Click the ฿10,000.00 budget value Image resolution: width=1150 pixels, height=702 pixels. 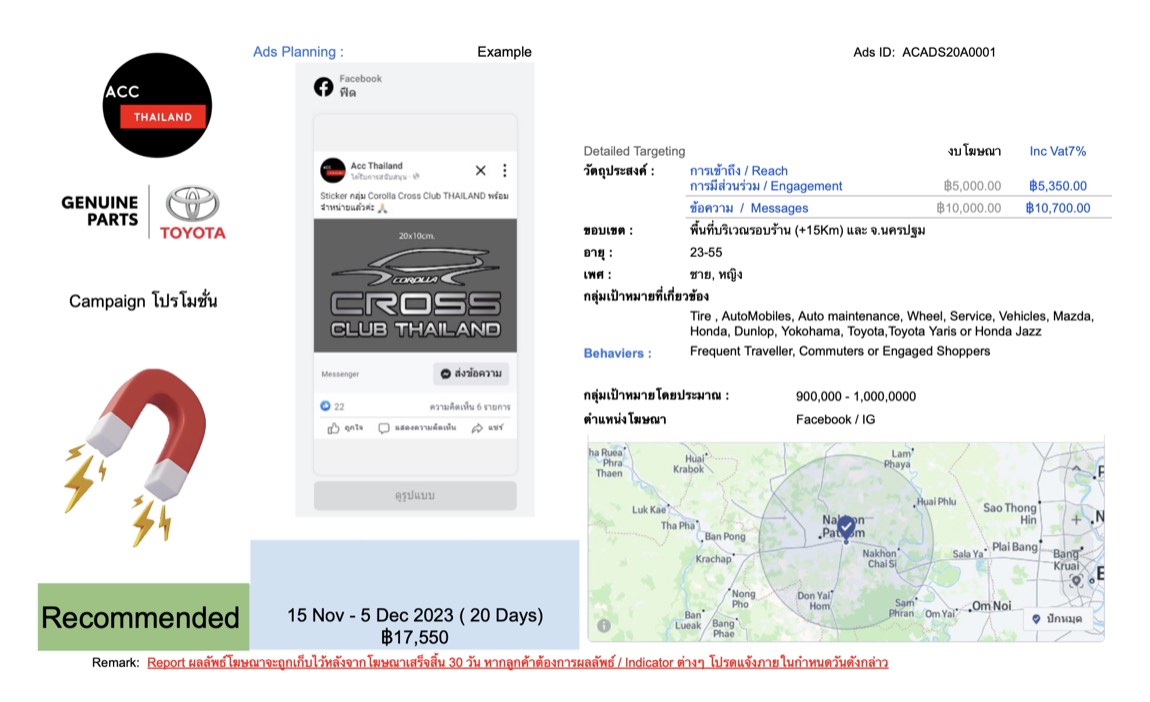[968, 208]
